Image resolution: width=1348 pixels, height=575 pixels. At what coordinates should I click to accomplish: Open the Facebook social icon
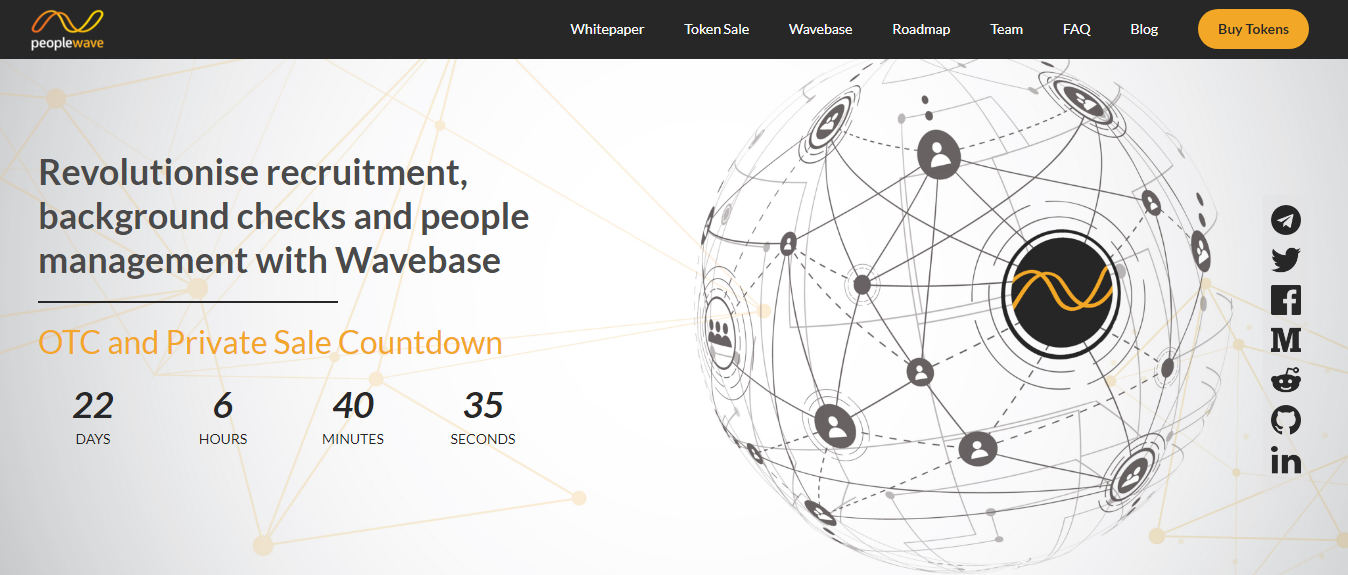tap(1286, 300)
